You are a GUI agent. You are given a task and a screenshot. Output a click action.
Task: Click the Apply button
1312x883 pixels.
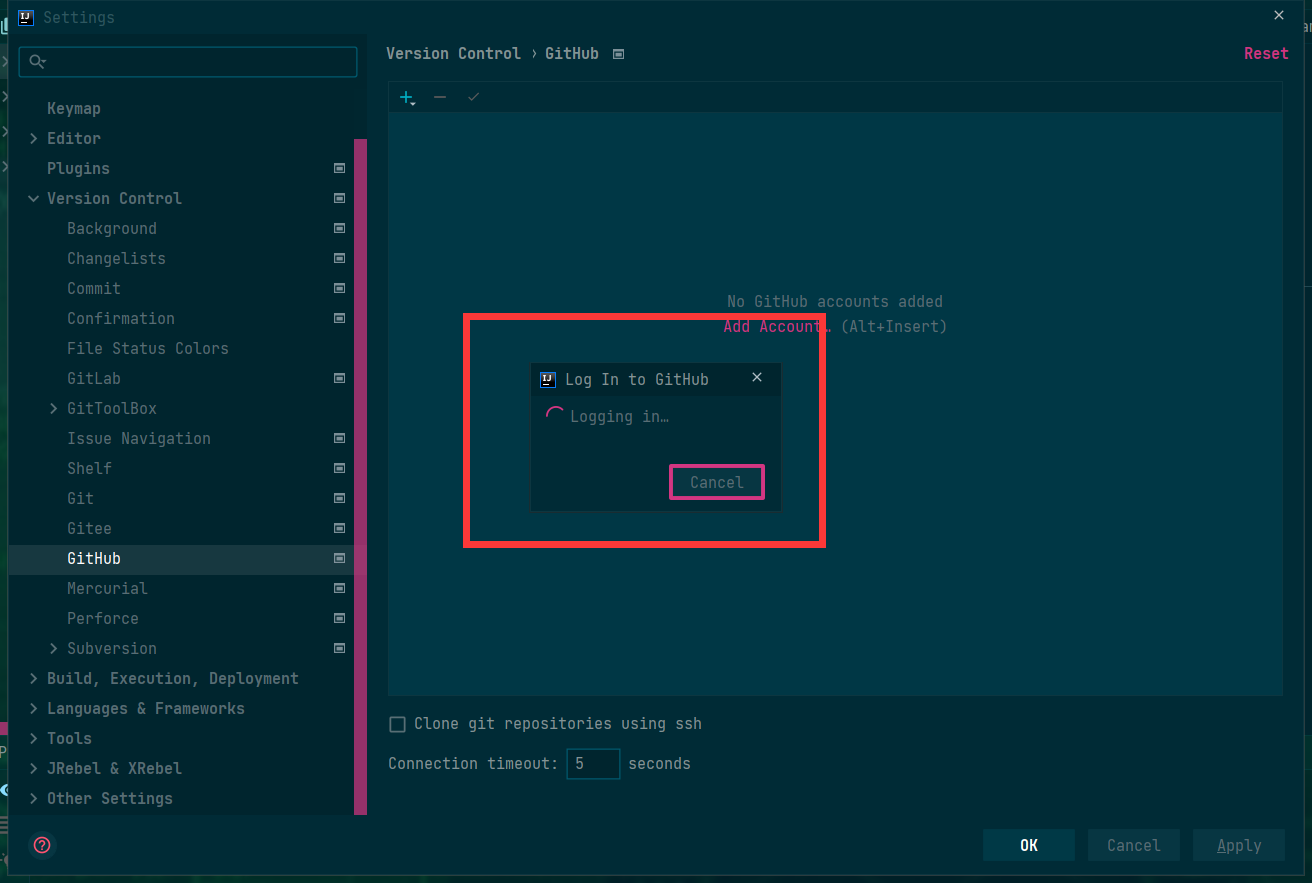(x=1239, y=845)
